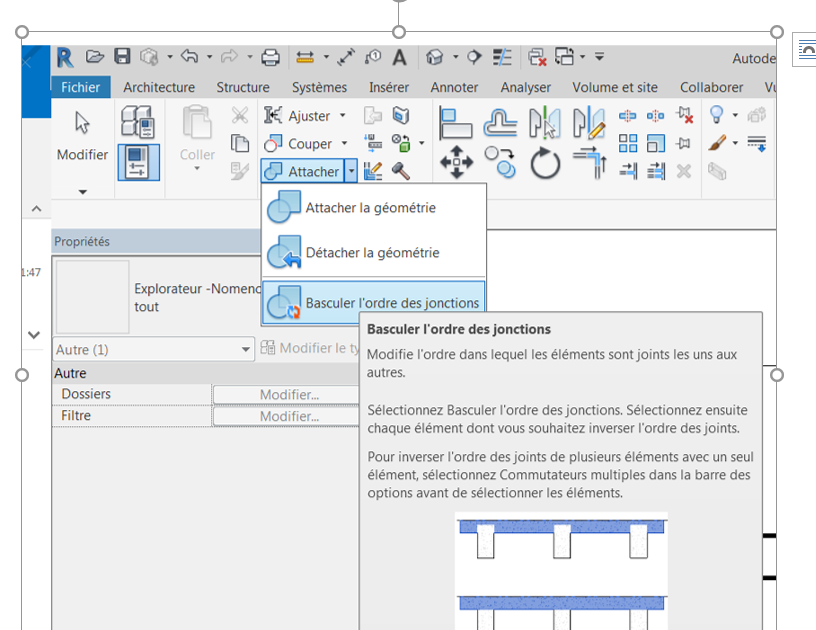Expand the Ajuster dropdown
816x630 pixels.
coord(343,116)
